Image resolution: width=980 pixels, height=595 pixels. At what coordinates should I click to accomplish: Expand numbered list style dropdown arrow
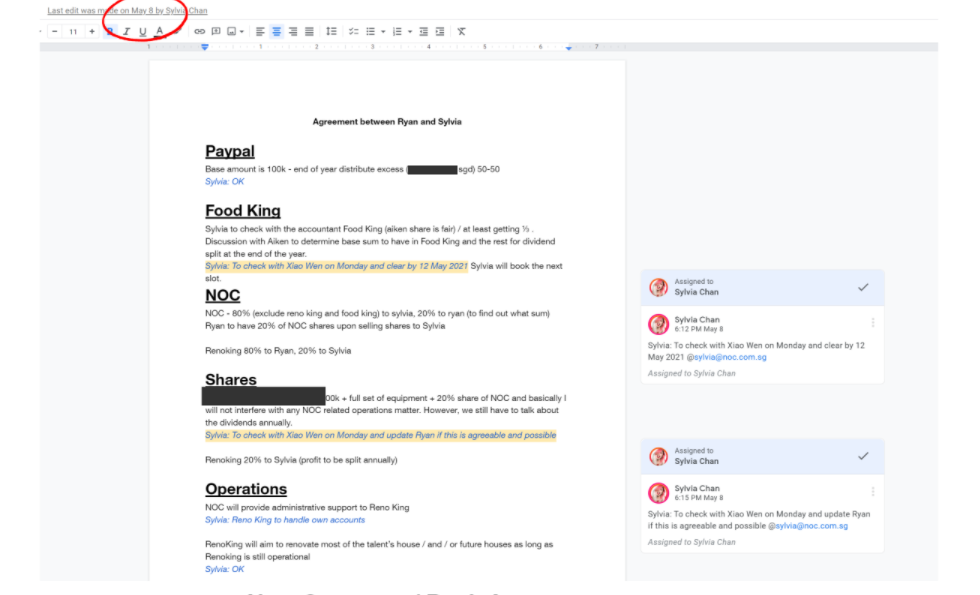coord(410,32)
